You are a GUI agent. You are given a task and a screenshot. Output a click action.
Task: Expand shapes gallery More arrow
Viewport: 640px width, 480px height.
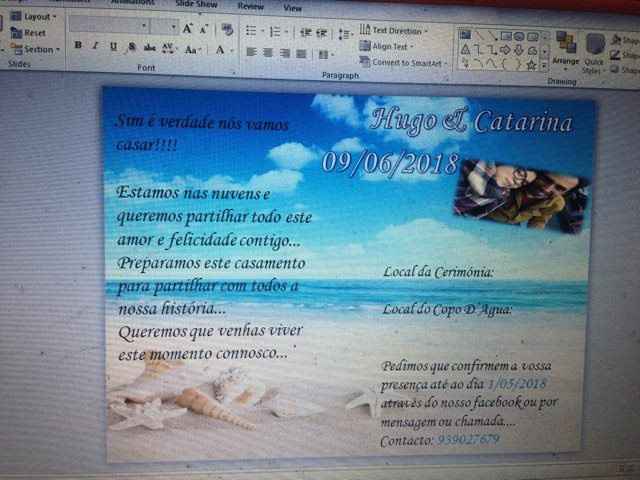pyautogui.click(x=544, y=66)
